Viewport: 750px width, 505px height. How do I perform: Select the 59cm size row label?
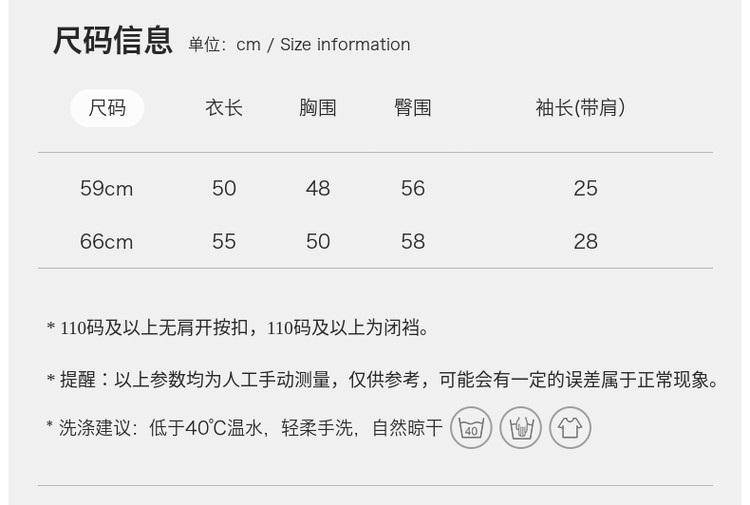tap(107, 188)
